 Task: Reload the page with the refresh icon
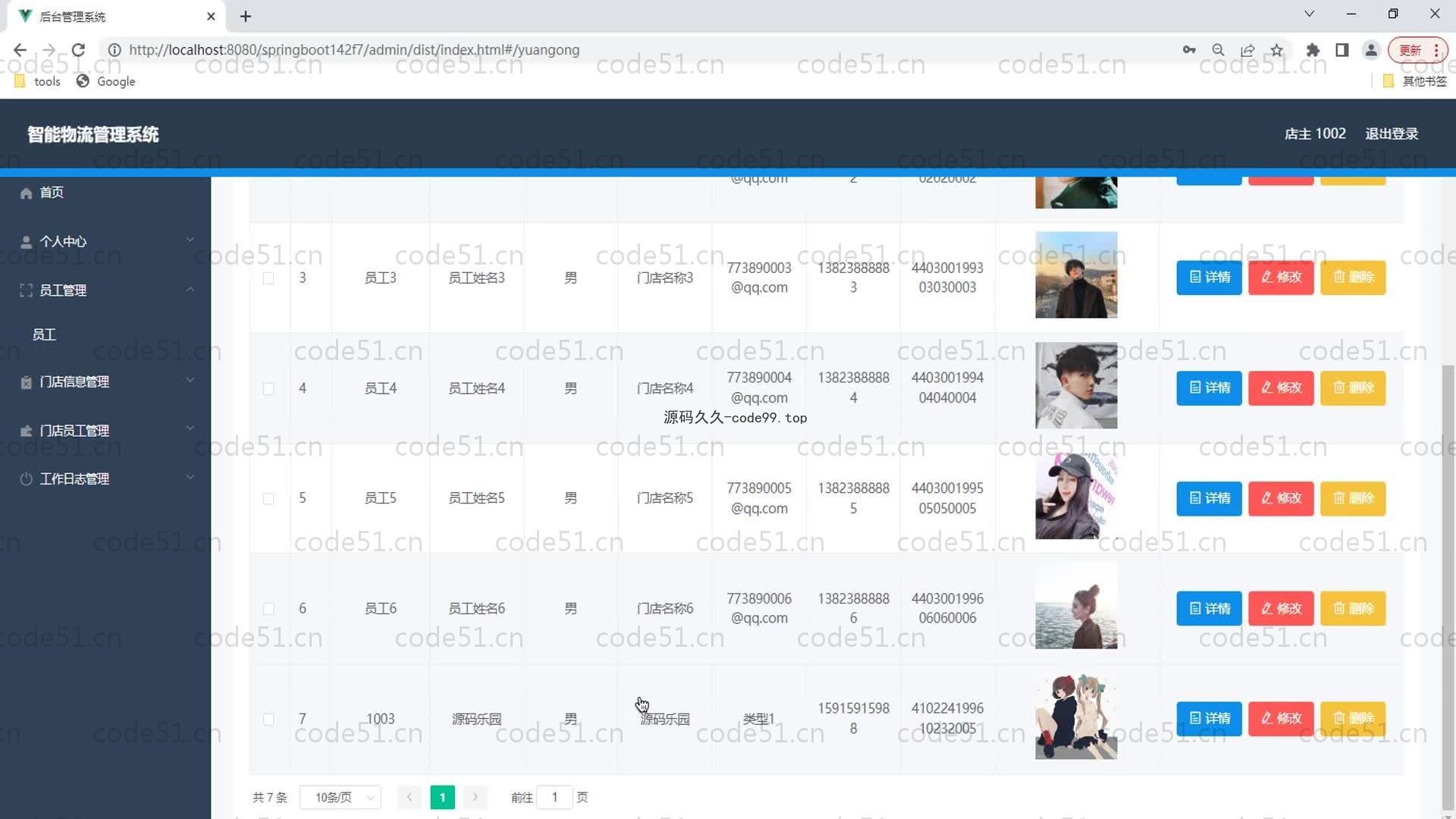[78, 50]
